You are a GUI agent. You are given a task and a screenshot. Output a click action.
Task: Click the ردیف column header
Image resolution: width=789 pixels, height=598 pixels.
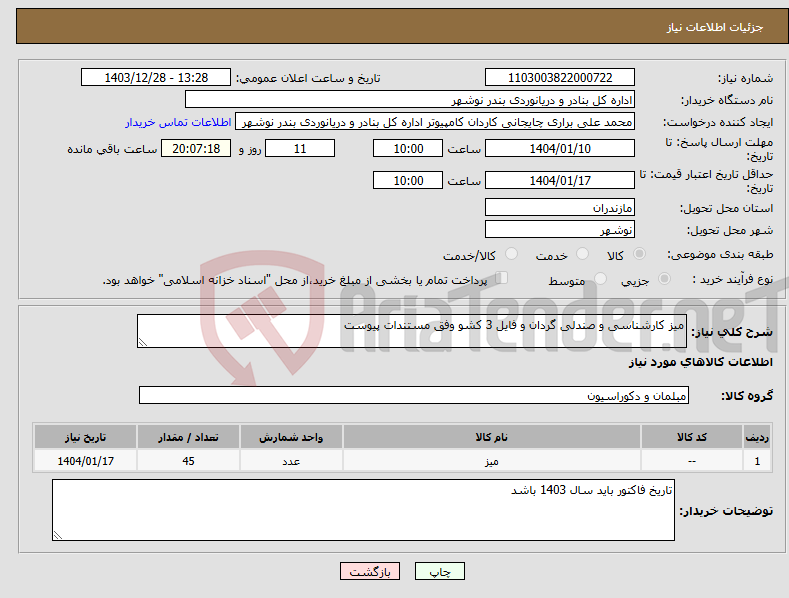tap(757, 437)
